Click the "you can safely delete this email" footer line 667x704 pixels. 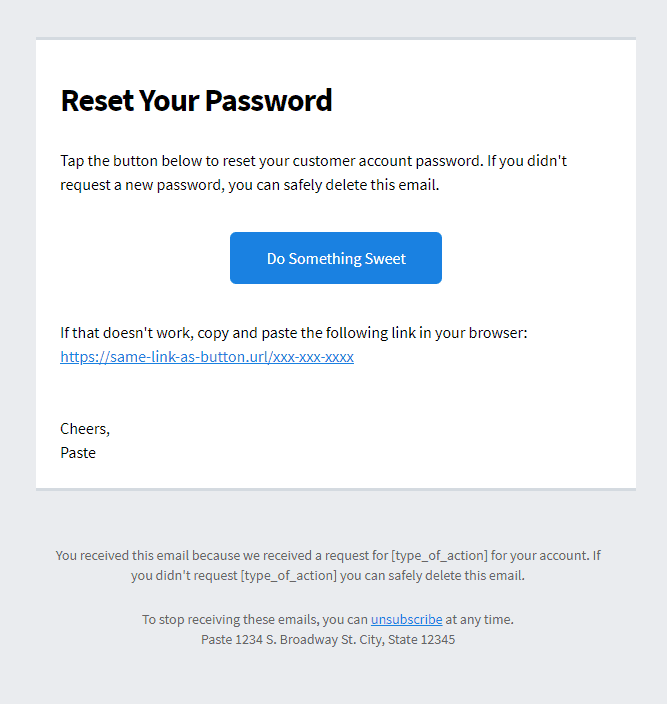(328, 576)
